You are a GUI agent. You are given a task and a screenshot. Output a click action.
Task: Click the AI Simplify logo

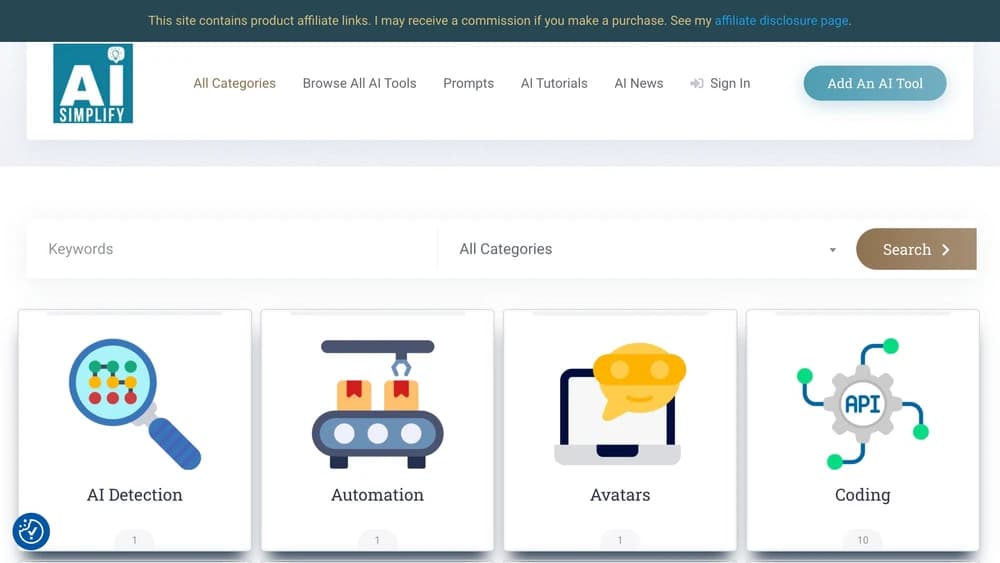coord(93,84)
